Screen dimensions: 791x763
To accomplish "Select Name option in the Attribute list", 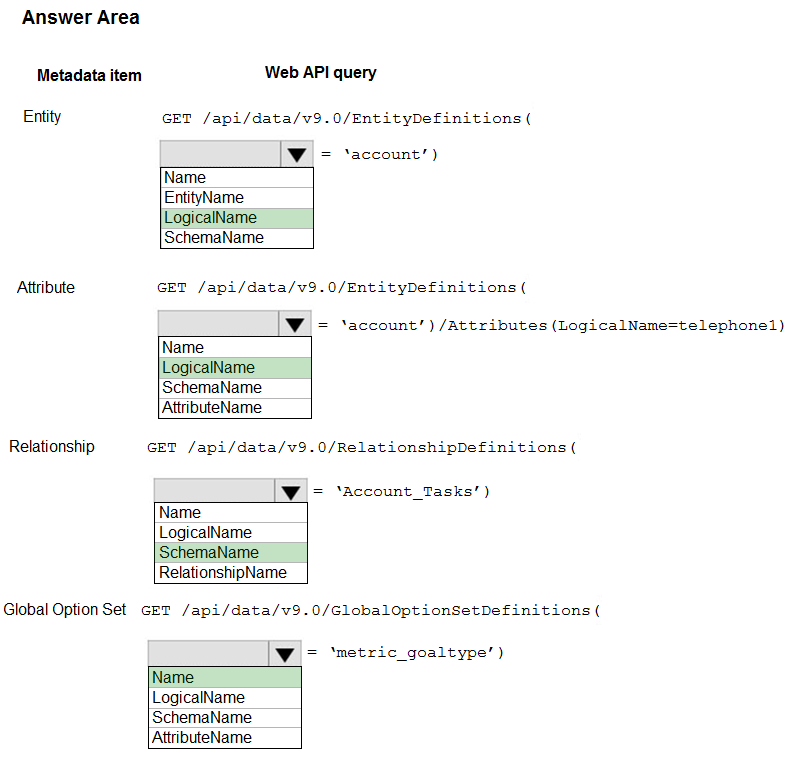I will click(235, 348).
